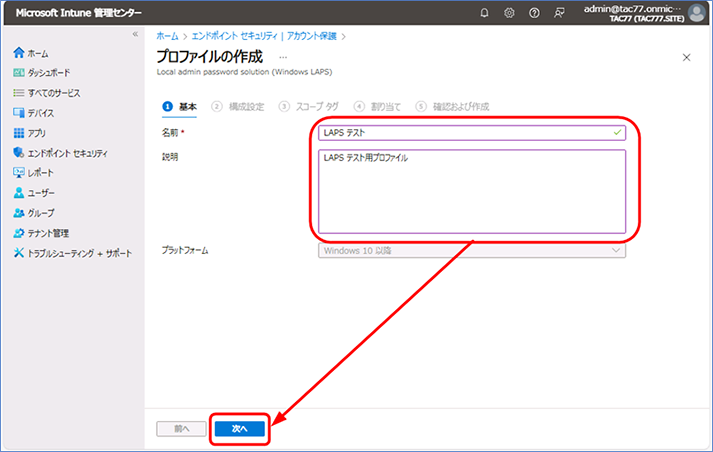Click the Apps grid icon in the sidebar

pos(19,133)
